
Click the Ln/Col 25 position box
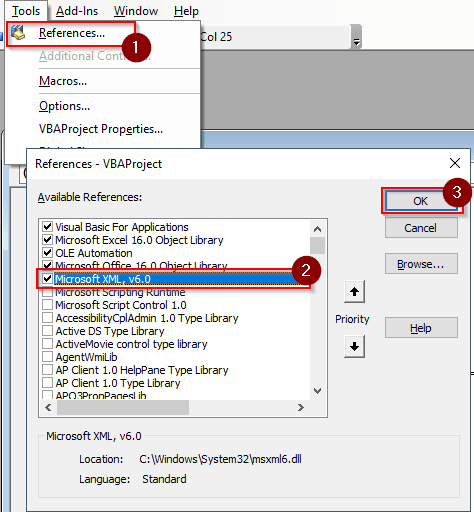click(x=275, y=37)
